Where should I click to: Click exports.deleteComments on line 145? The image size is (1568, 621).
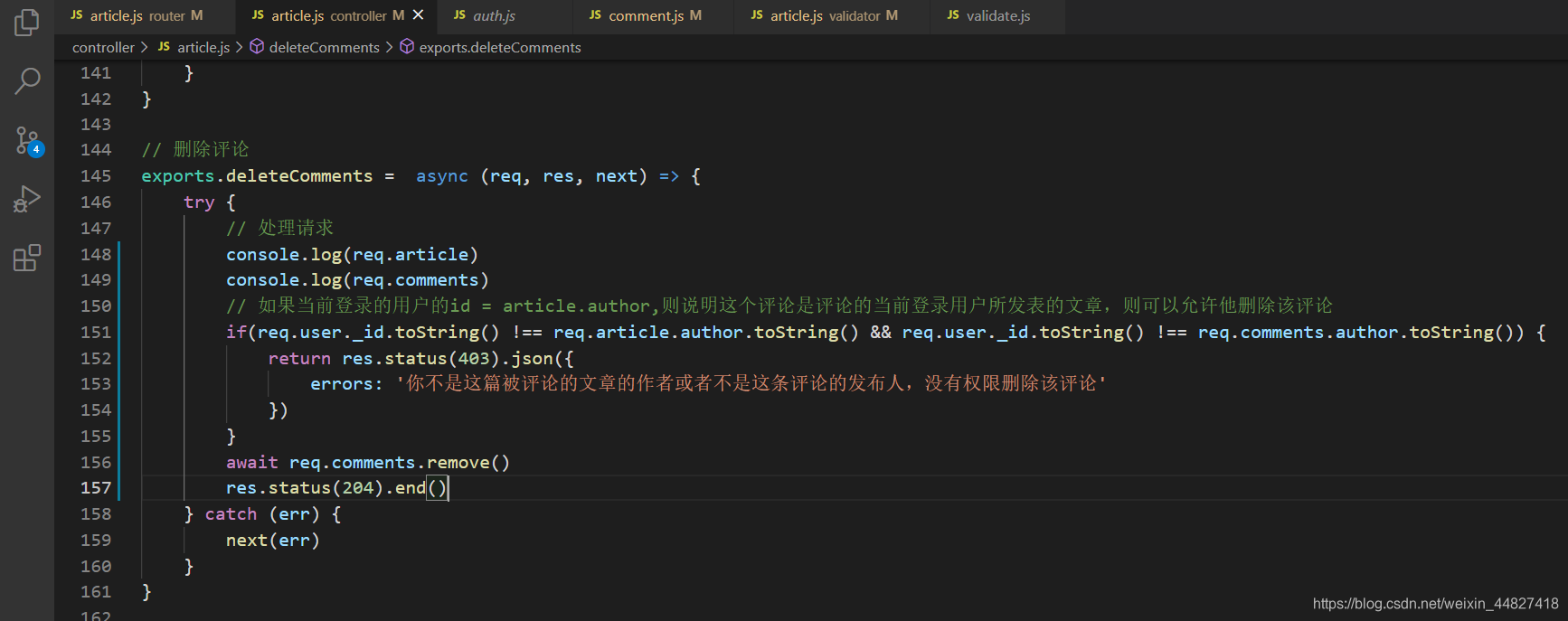[257, 176]
